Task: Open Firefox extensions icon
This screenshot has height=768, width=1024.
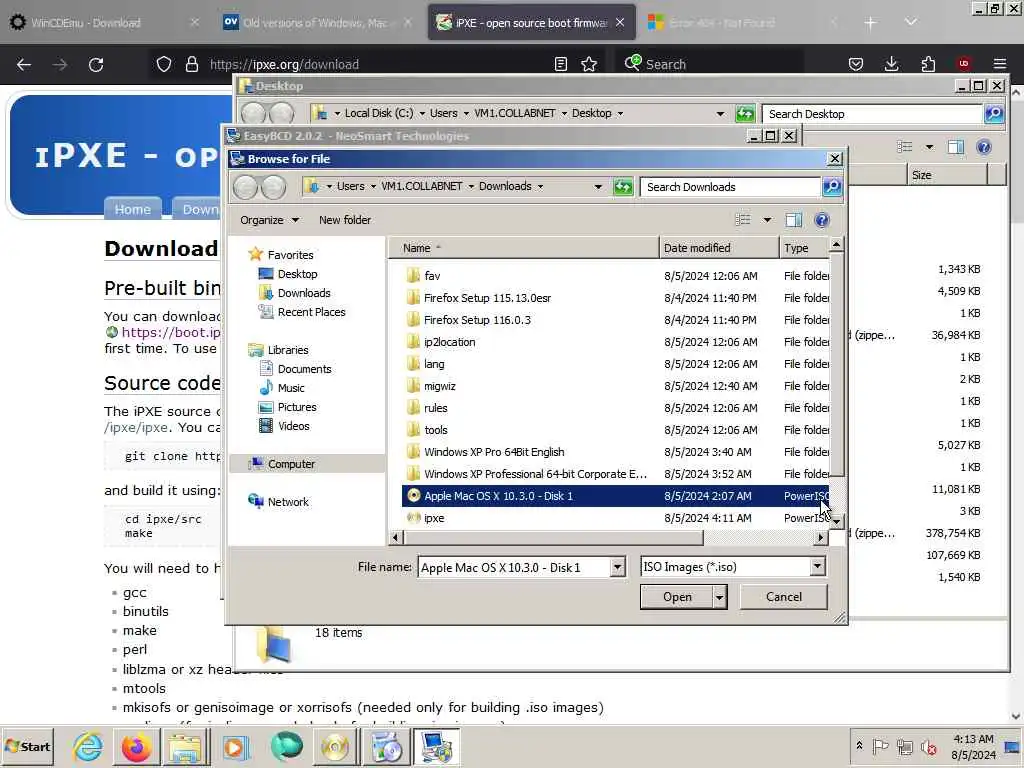Action: tap(928, 64)
